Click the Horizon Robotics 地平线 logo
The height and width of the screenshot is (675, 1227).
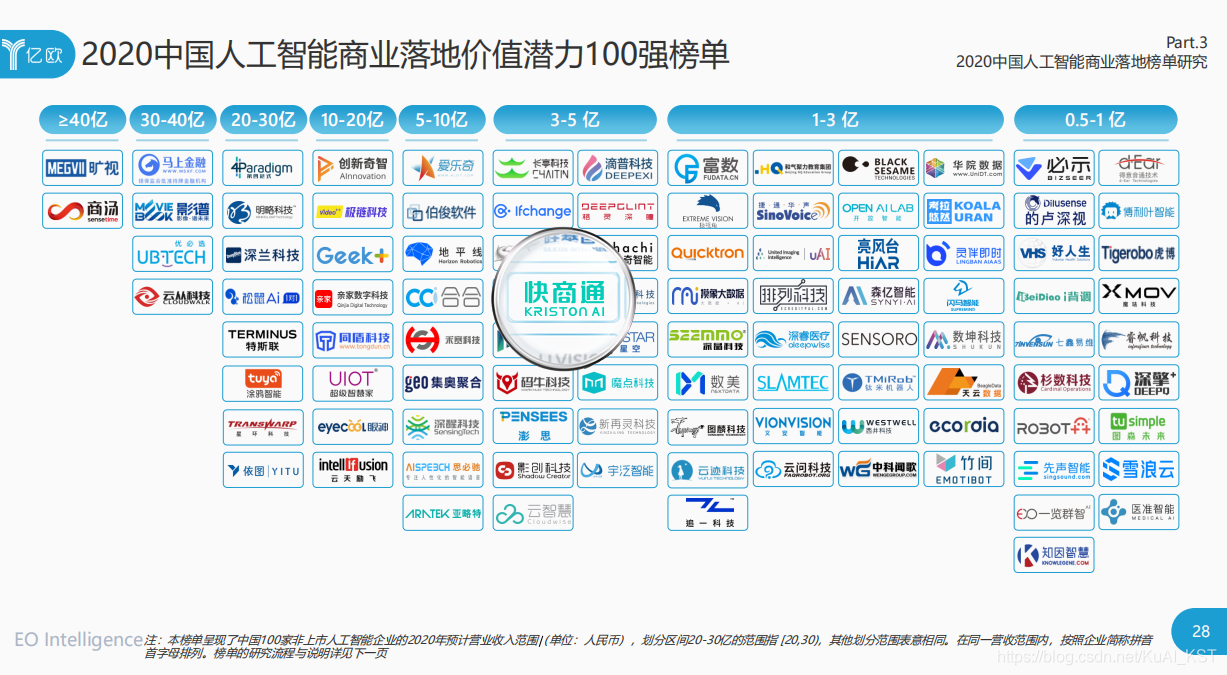(443, 254)
